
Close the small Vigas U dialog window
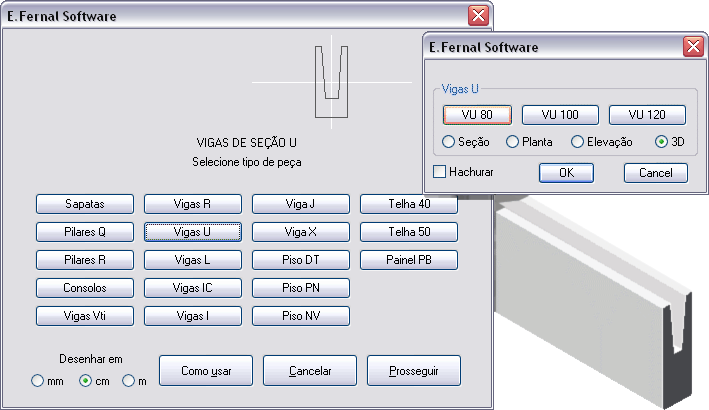point(692,46)
